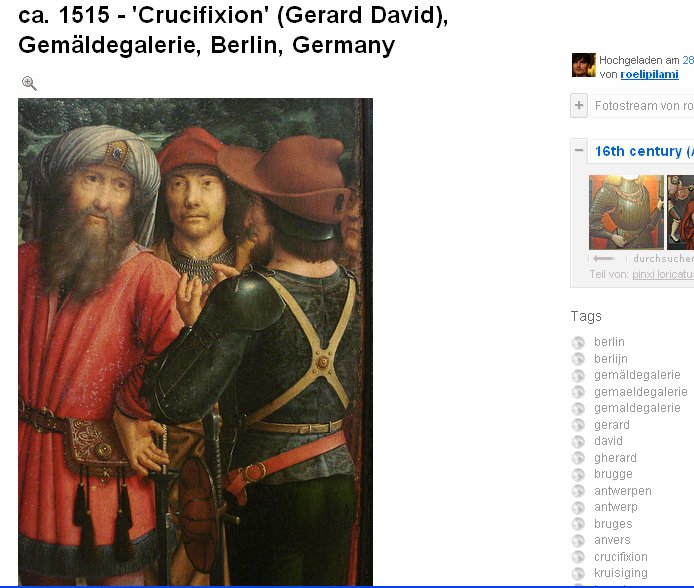Open roelipilami's avatar thumbnail

pos(583,65)
